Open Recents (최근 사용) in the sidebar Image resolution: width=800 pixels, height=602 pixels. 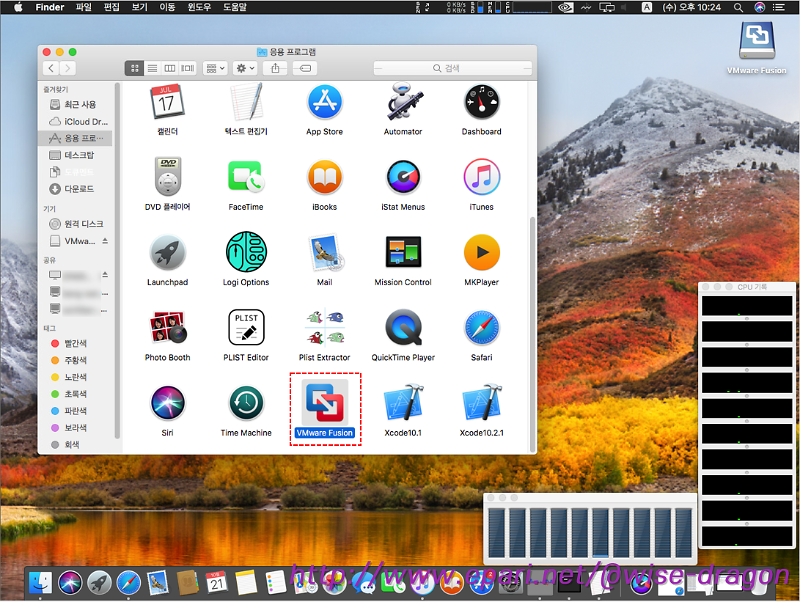tap(76, 105)
